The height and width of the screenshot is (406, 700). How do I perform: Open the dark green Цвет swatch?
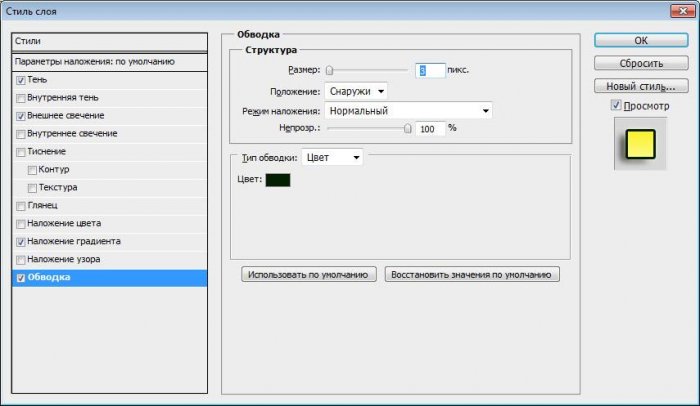[x=277, y=180]
